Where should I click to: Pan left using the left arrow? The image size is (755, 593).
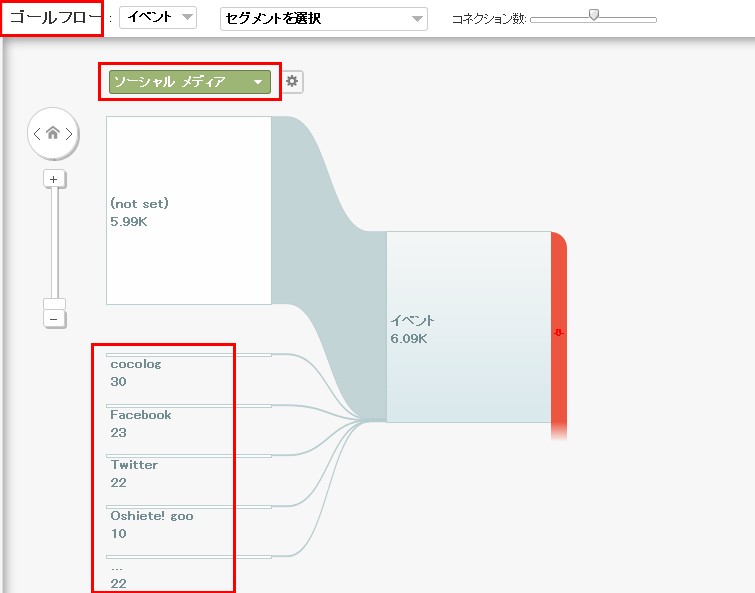pos(37,134)
